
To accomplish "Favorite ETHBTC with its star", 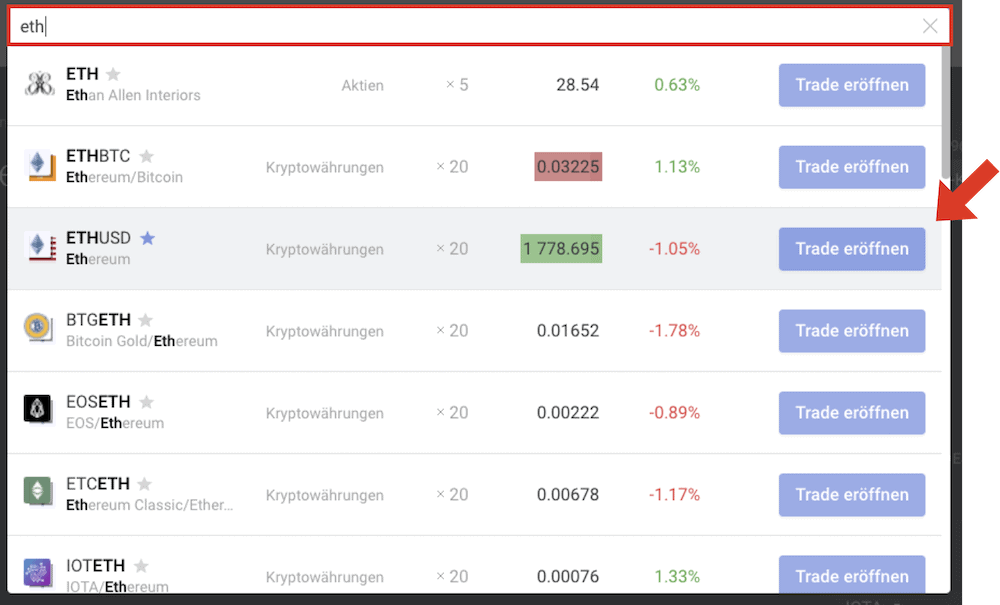I will [146, 156].
